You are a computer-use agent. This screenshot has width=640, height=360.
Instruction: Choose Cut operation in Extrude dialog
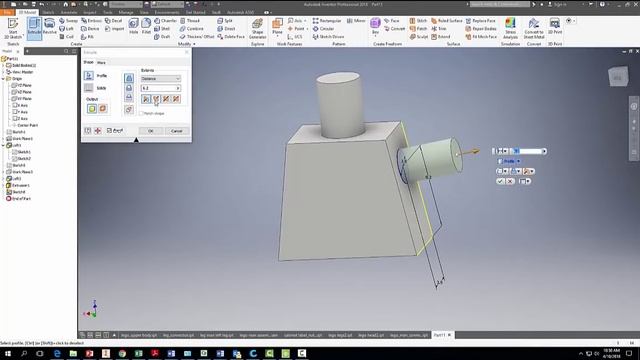[x=129, y=88]
